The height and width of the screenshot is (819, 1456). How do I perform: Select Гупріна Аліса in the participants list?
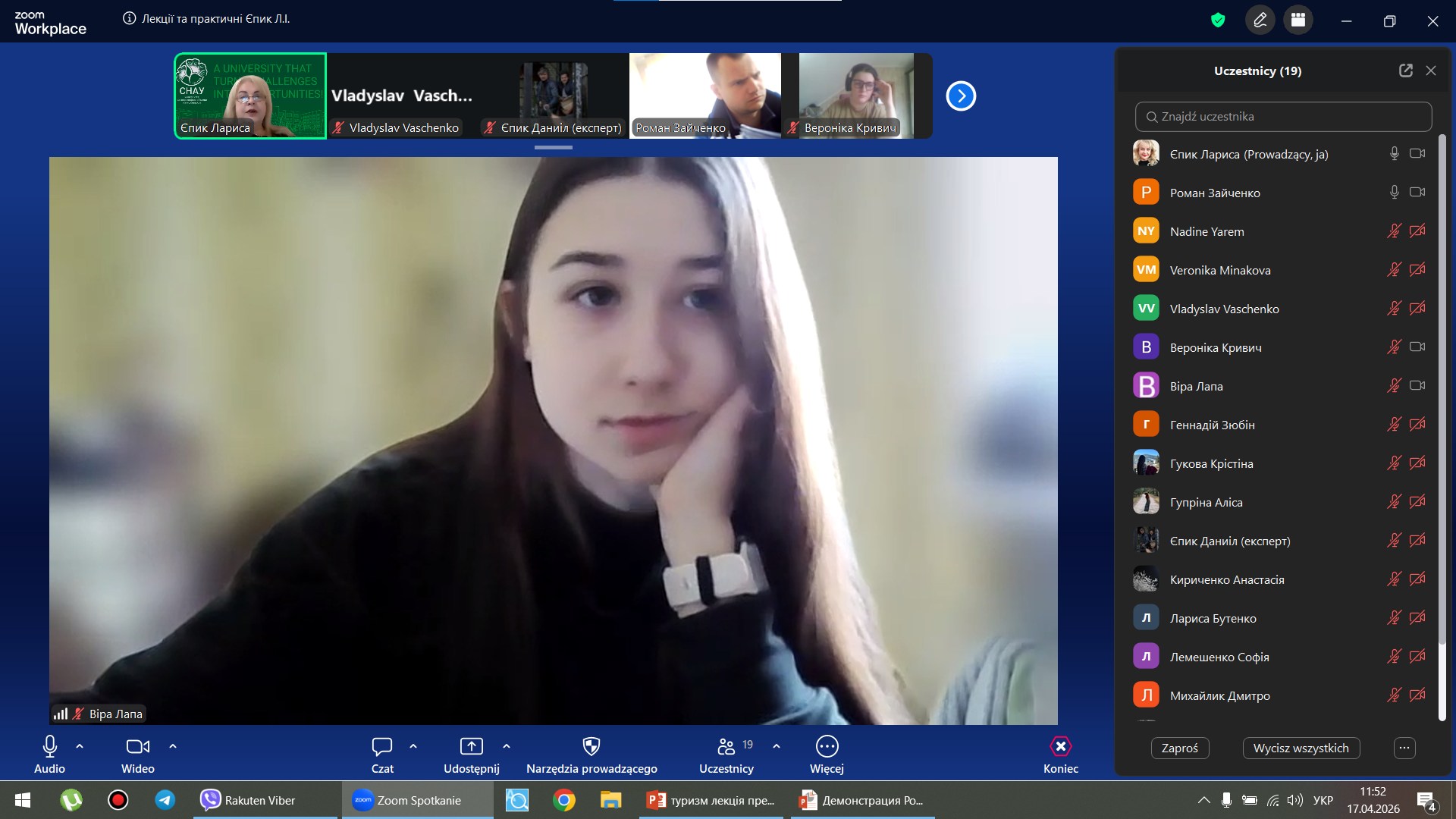(x=1206, y=502)
